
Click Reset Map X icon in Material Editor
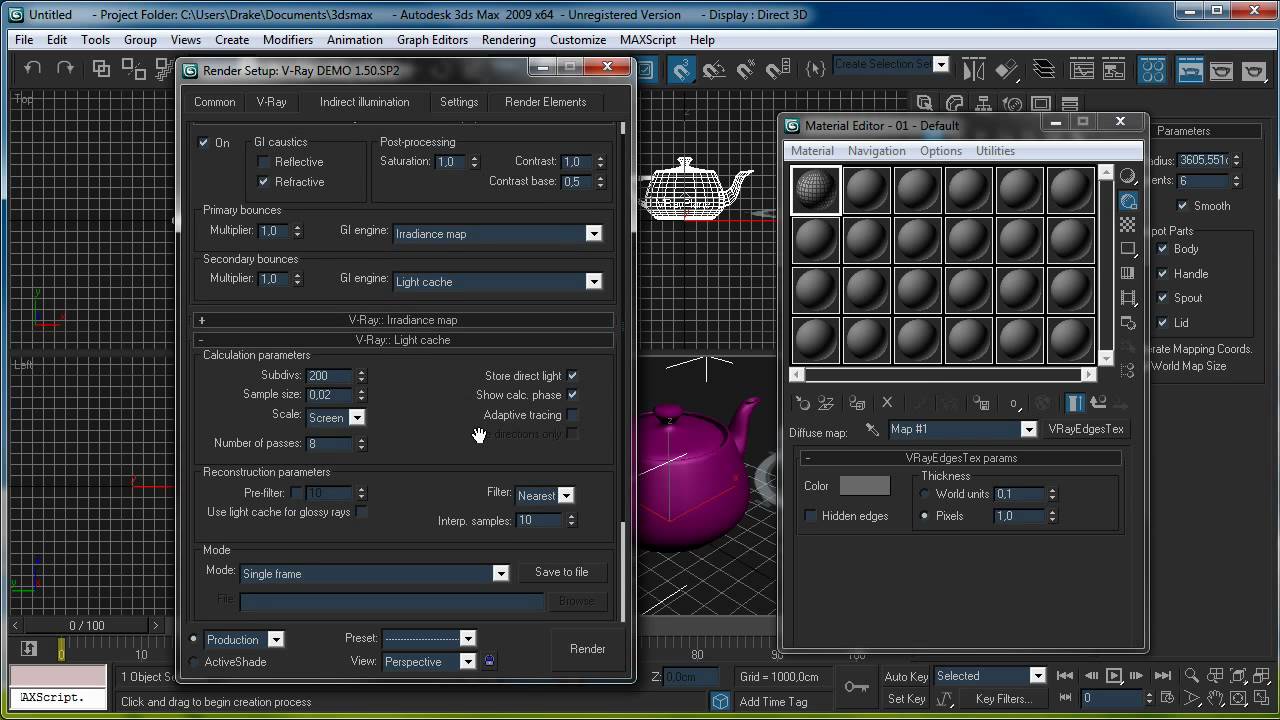coord(887,403)
